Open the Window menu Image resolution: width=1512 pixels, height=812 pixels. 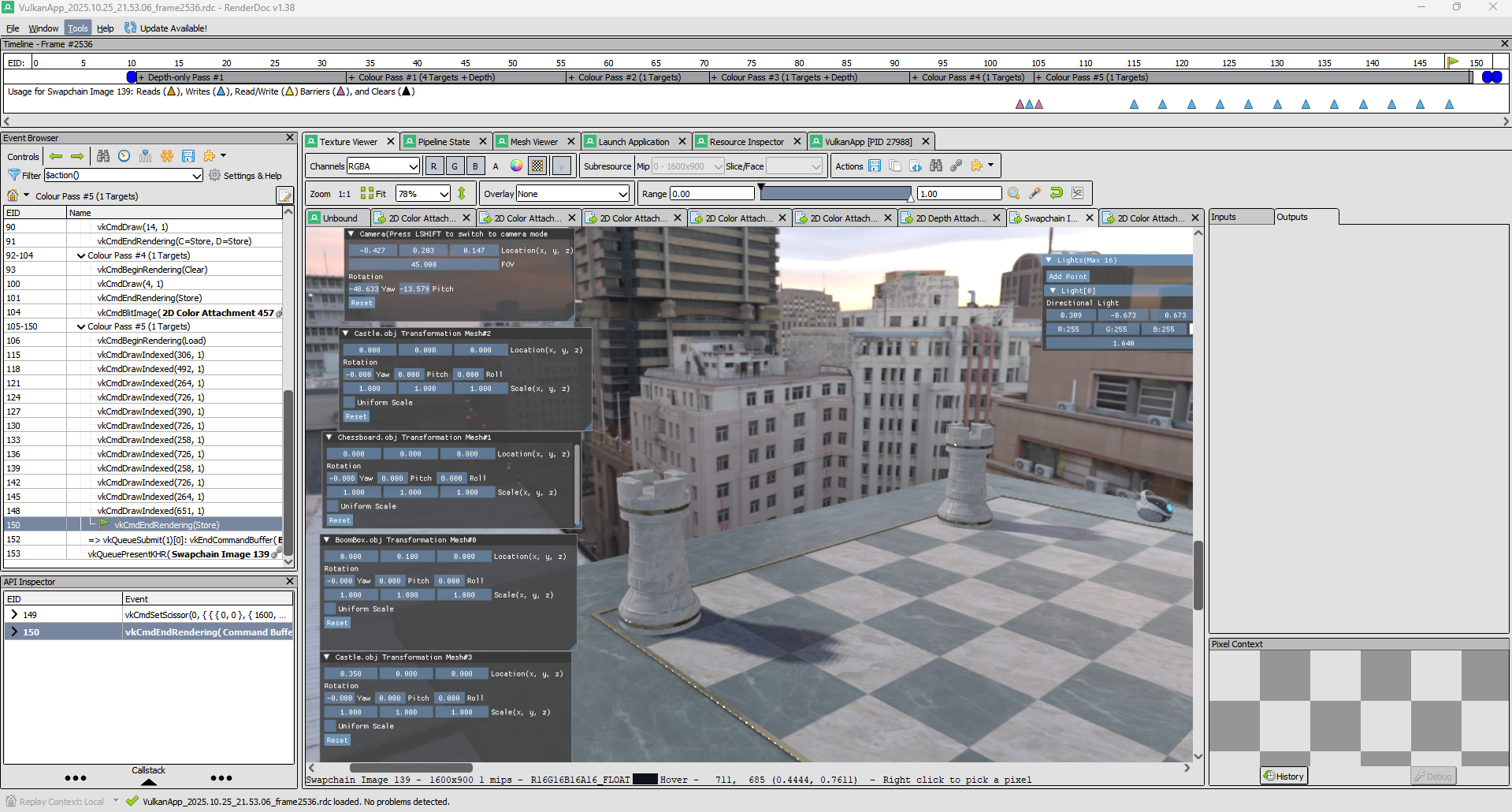coord(43,28)
